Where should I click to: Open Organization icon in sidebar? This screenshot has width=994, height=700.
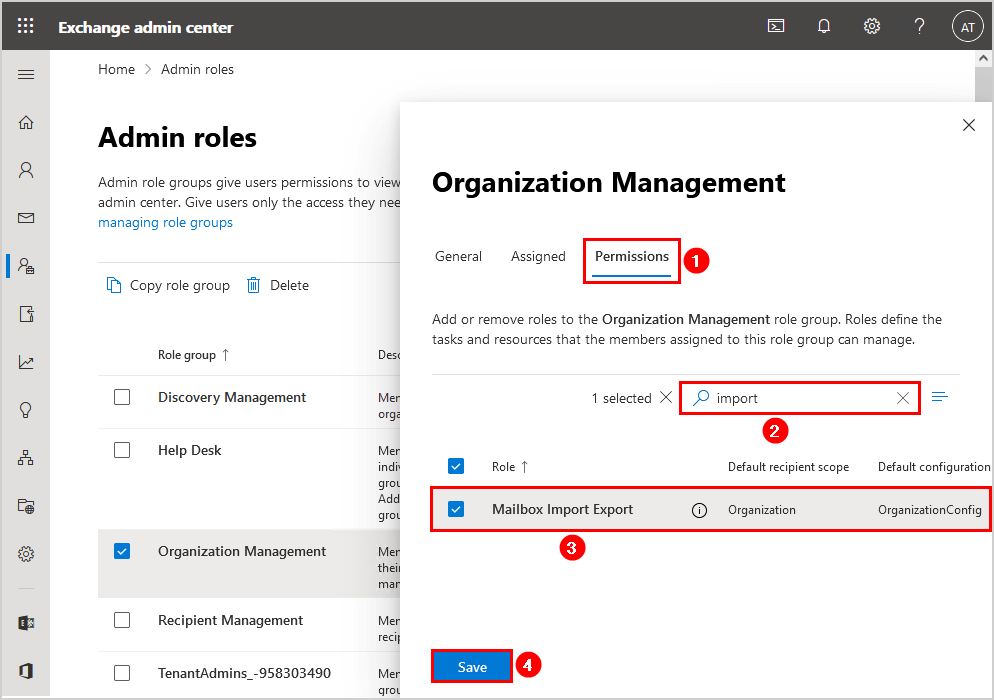pyautogui.click(x=26, y=458)
